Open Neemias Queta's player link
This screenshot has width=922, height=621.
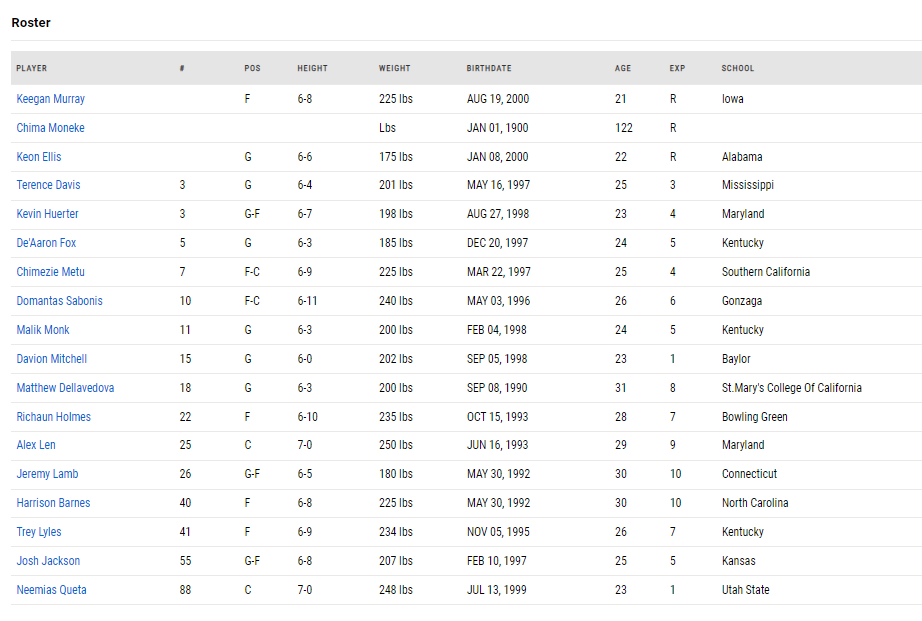coord(51,589)
